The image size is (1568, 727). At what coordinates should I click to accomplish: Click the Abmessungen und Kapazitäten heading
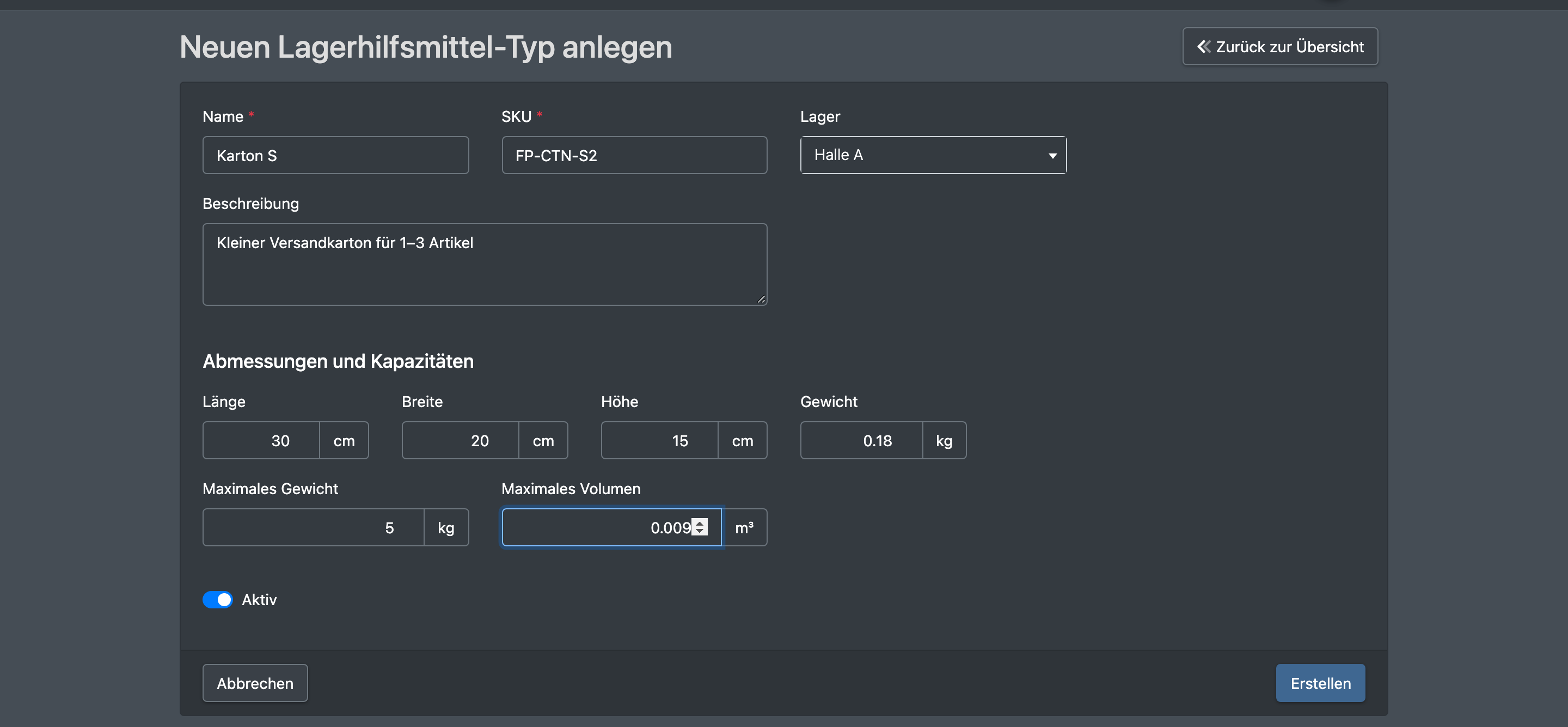click(x=338, y=361)
